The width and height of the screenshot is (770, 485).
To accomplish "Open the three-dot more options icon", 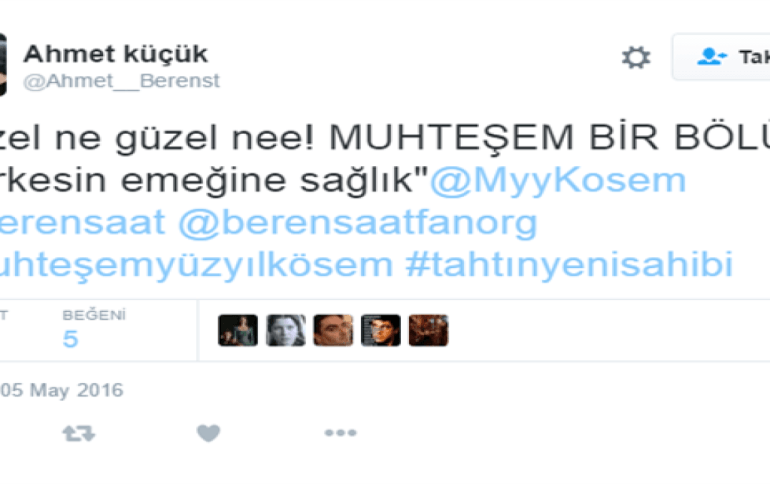I will [340, 432].
